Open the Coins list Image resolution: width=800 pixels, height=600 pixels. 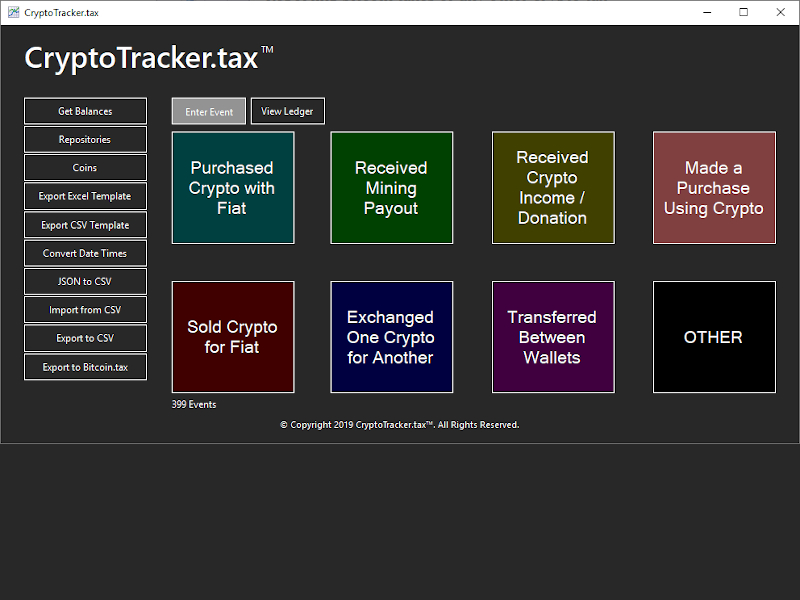pyautogui.click(x=85, y=167)
